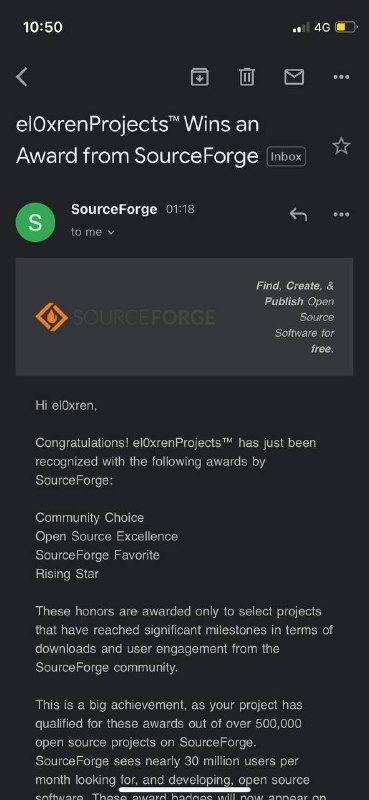Archive this email with the archive icon
Viewport: 369px width, 800px height.
(200, 77)
